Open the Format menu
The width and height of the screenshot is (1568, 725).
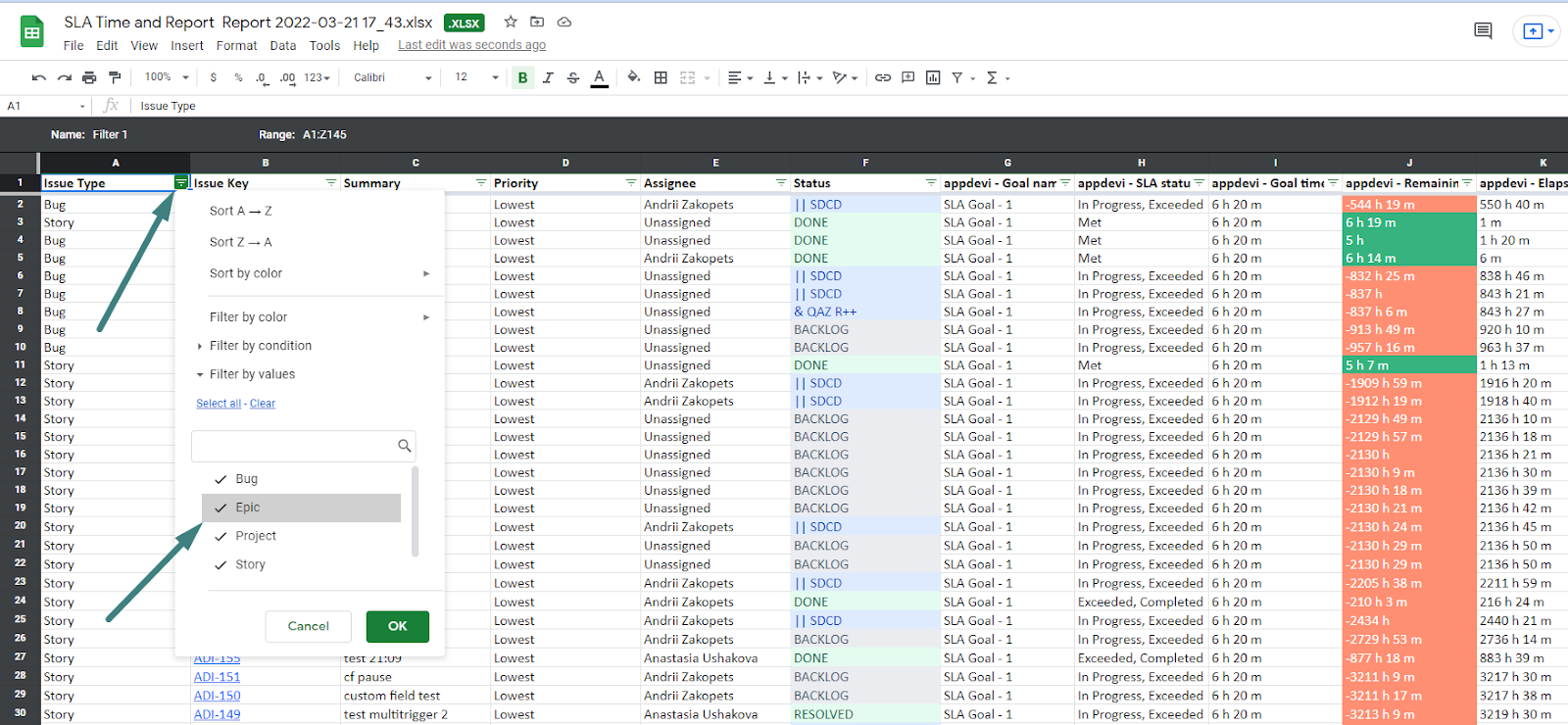click(x=236, y=45)
